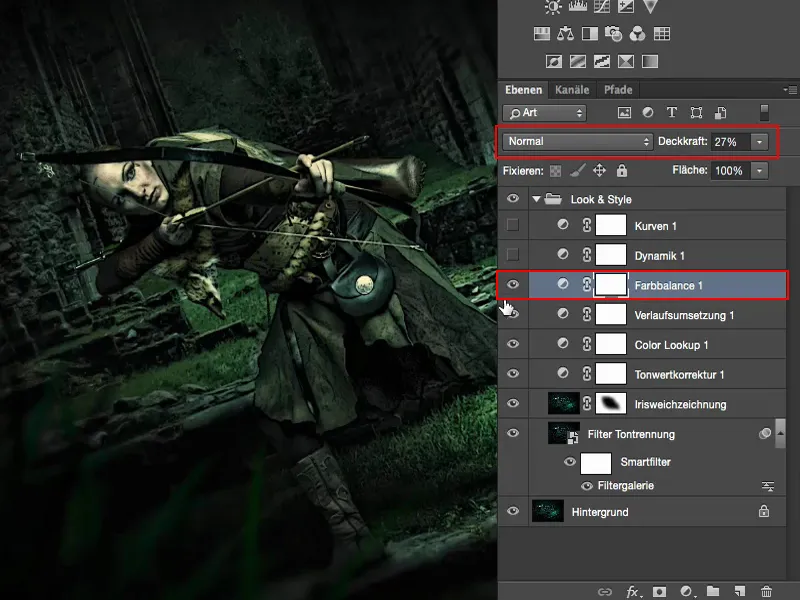
Task: Create a new Brightness/Contrast adjustment layer
Action: coord(551,8)
